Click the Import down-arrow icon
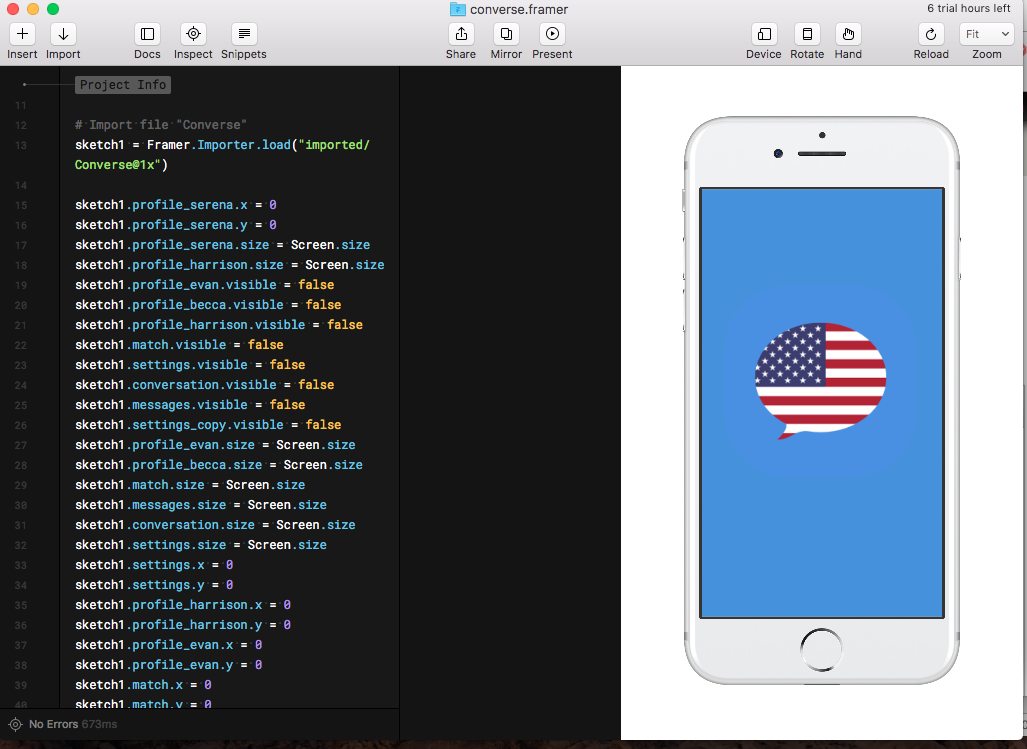 click(x=64, y=33)
